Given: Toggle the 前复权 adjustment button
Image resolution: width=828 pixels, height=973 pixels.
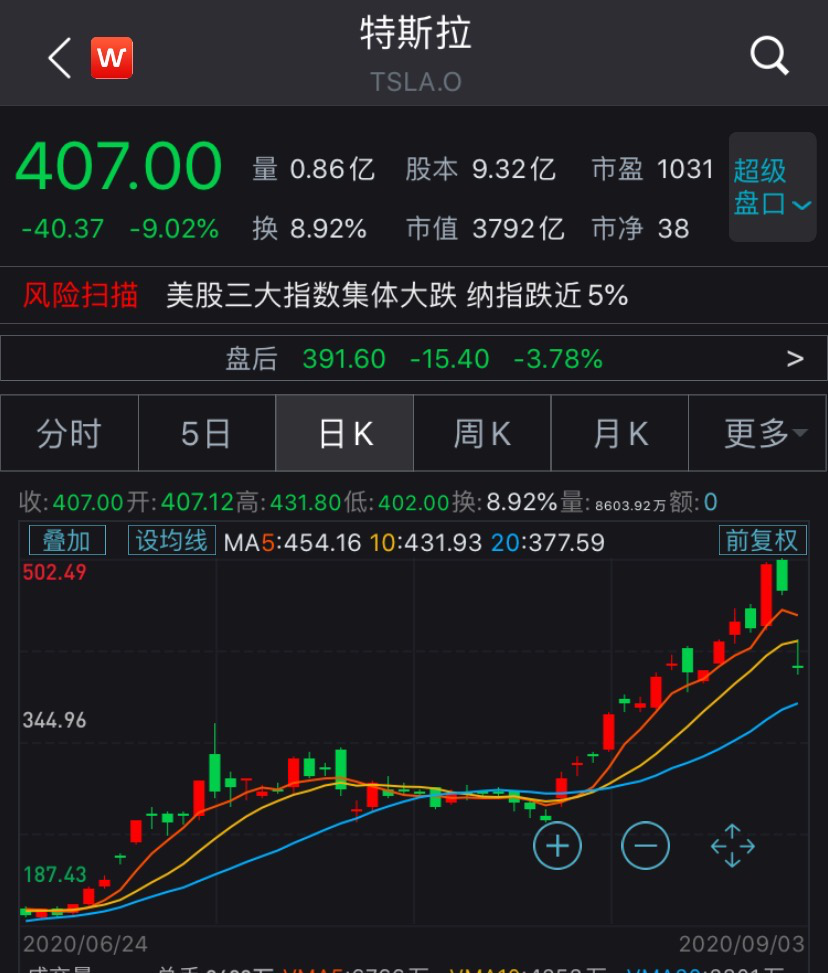Looking at the screenshot, I should 762,540.
